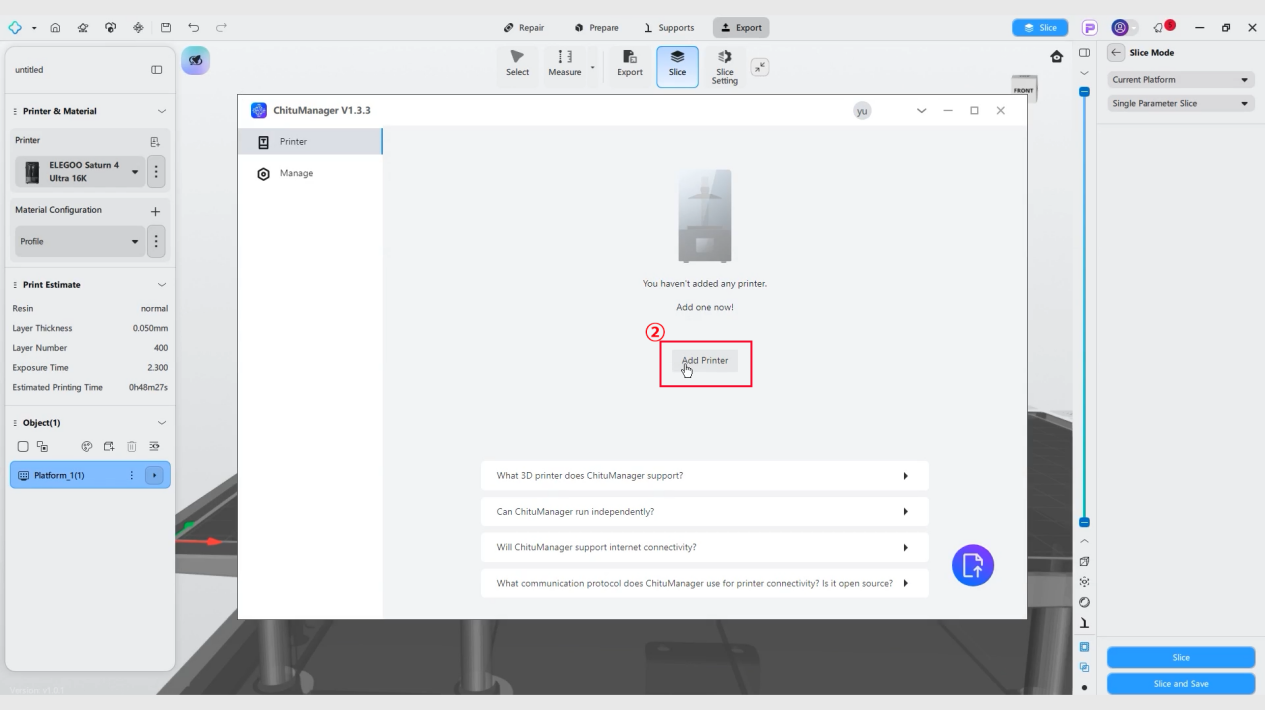
Task: Open the Single Parameter Slice dropdown
Action: click(x=1181, y=103)
